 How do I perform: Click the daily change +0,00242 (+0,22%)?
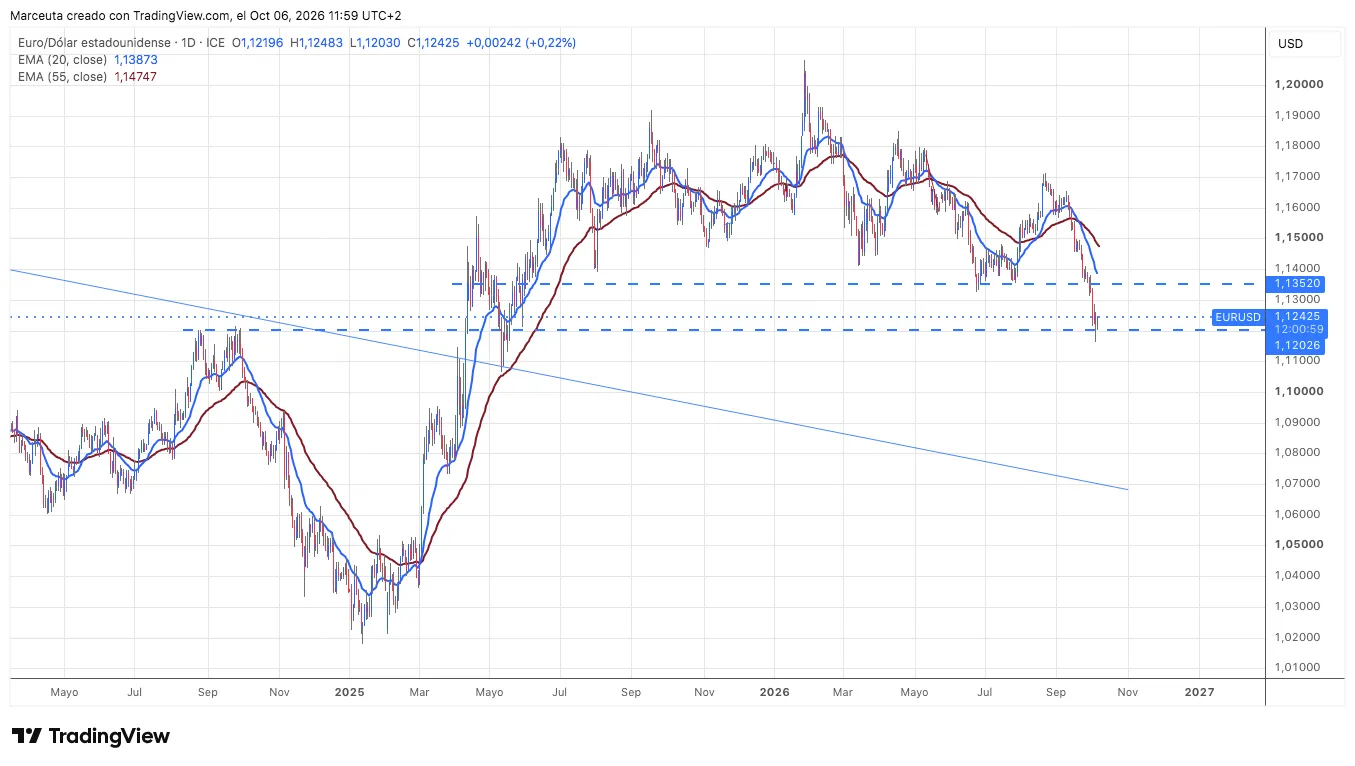(x=521, y=43)
